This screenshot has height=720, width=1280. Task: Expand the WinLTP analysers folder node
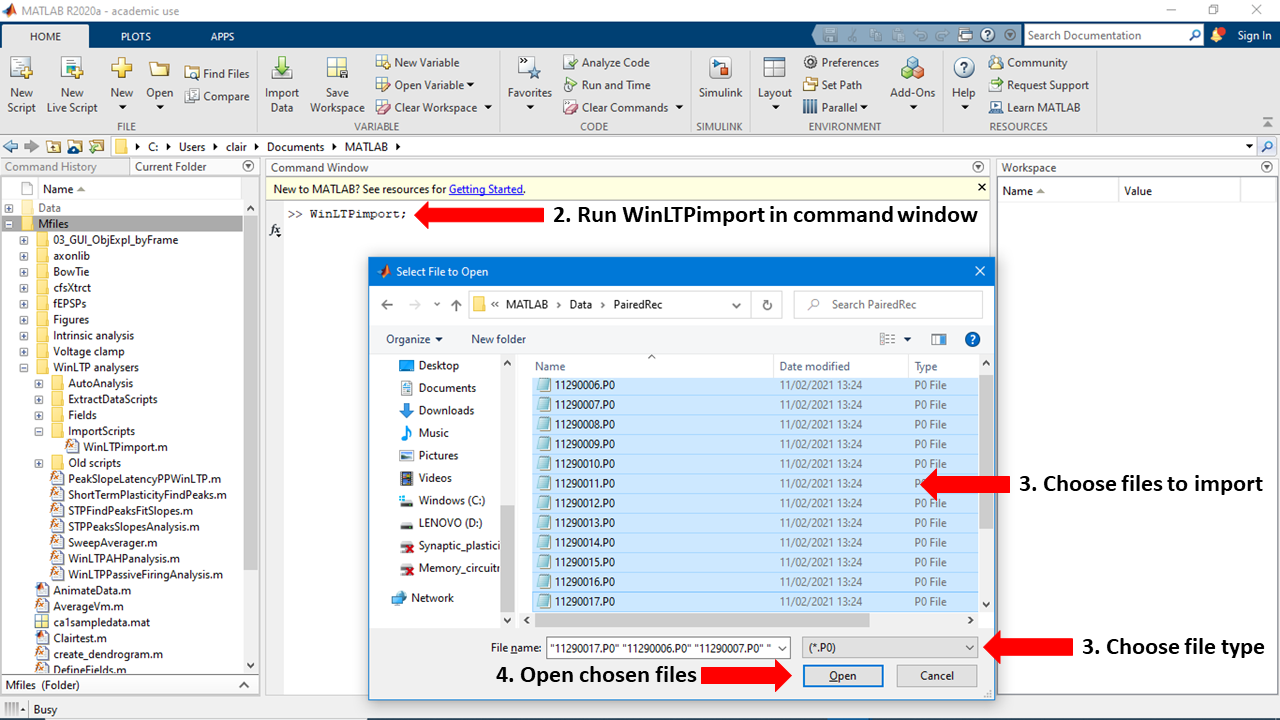tap(24, 368)
